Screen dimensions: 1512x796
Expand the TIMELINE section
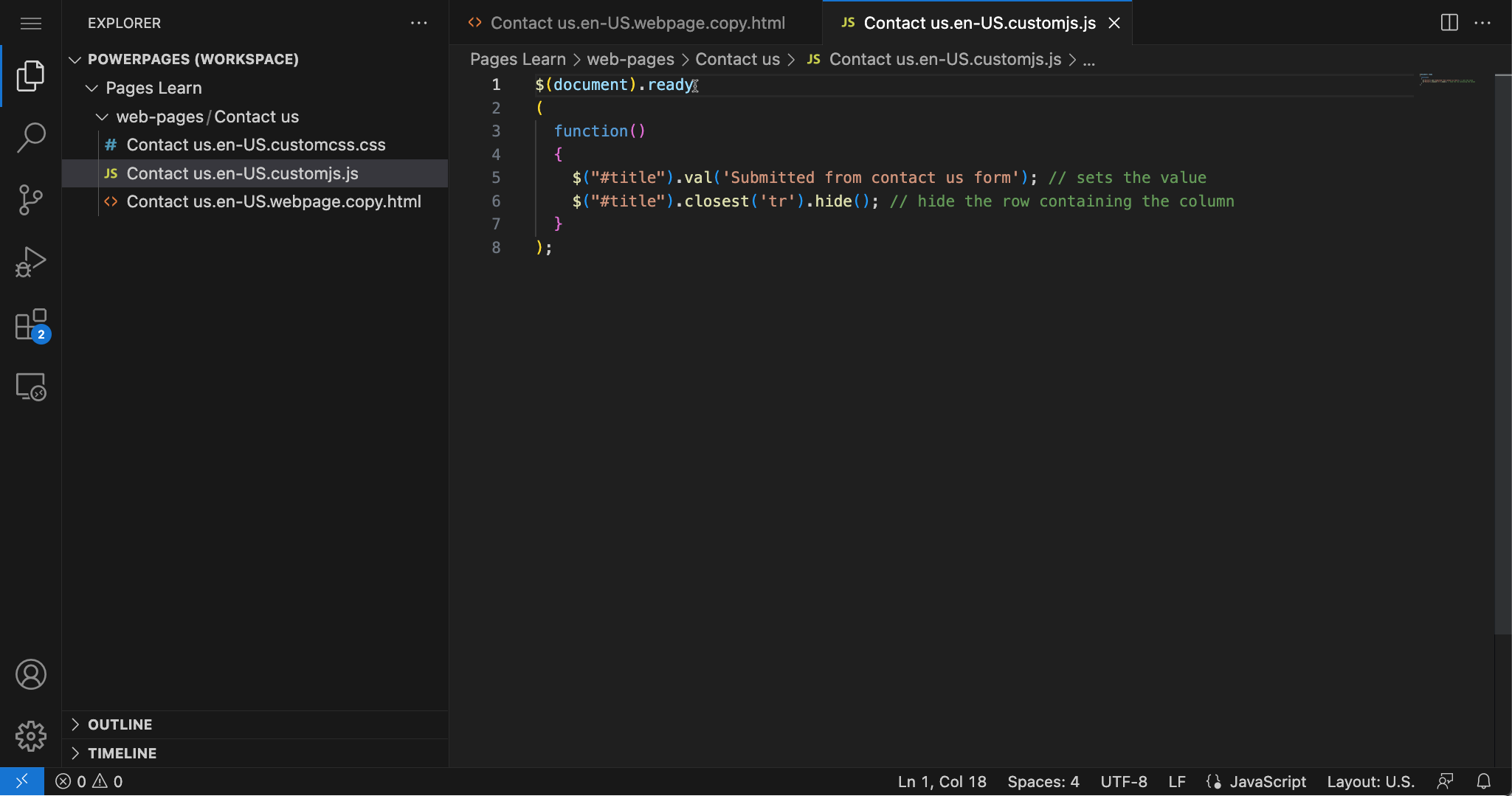click(122, 753)
